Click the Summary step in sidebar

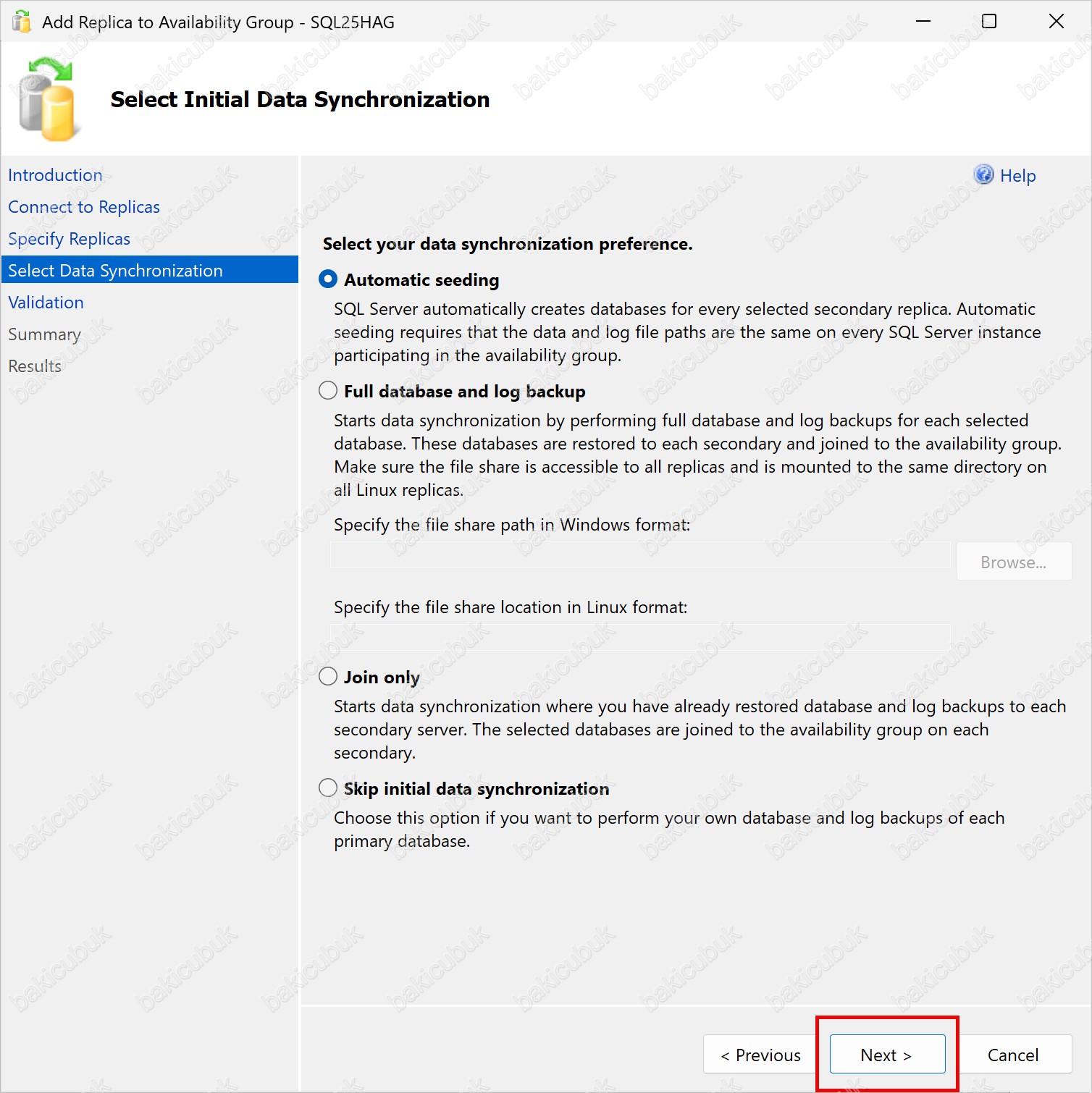tap(44, 334)
